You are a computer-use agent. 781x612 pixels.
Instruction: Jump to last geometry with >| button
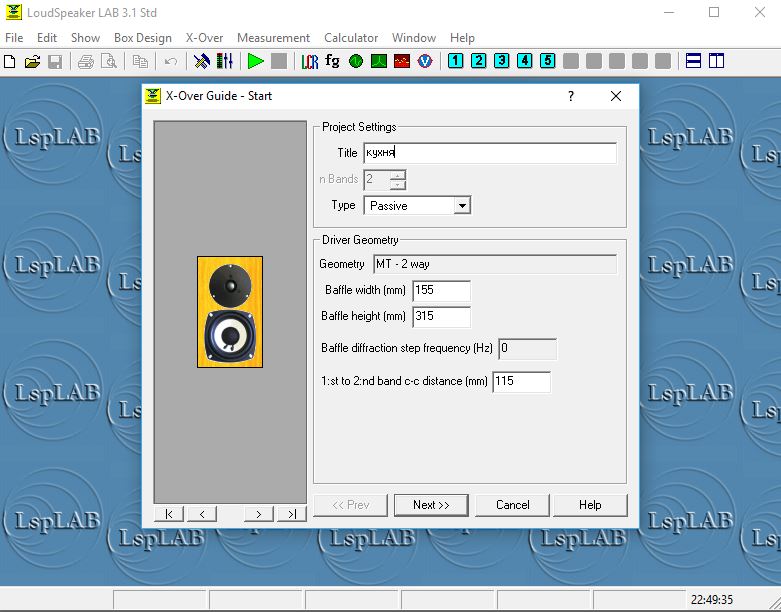pos(292,514)
